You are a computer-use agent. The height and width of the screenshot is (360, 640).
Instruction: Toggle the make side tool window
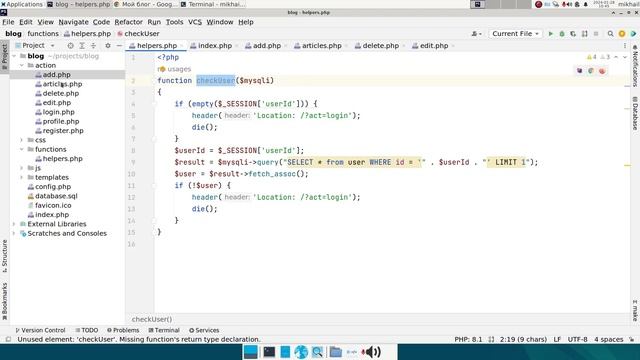point(635,310)
